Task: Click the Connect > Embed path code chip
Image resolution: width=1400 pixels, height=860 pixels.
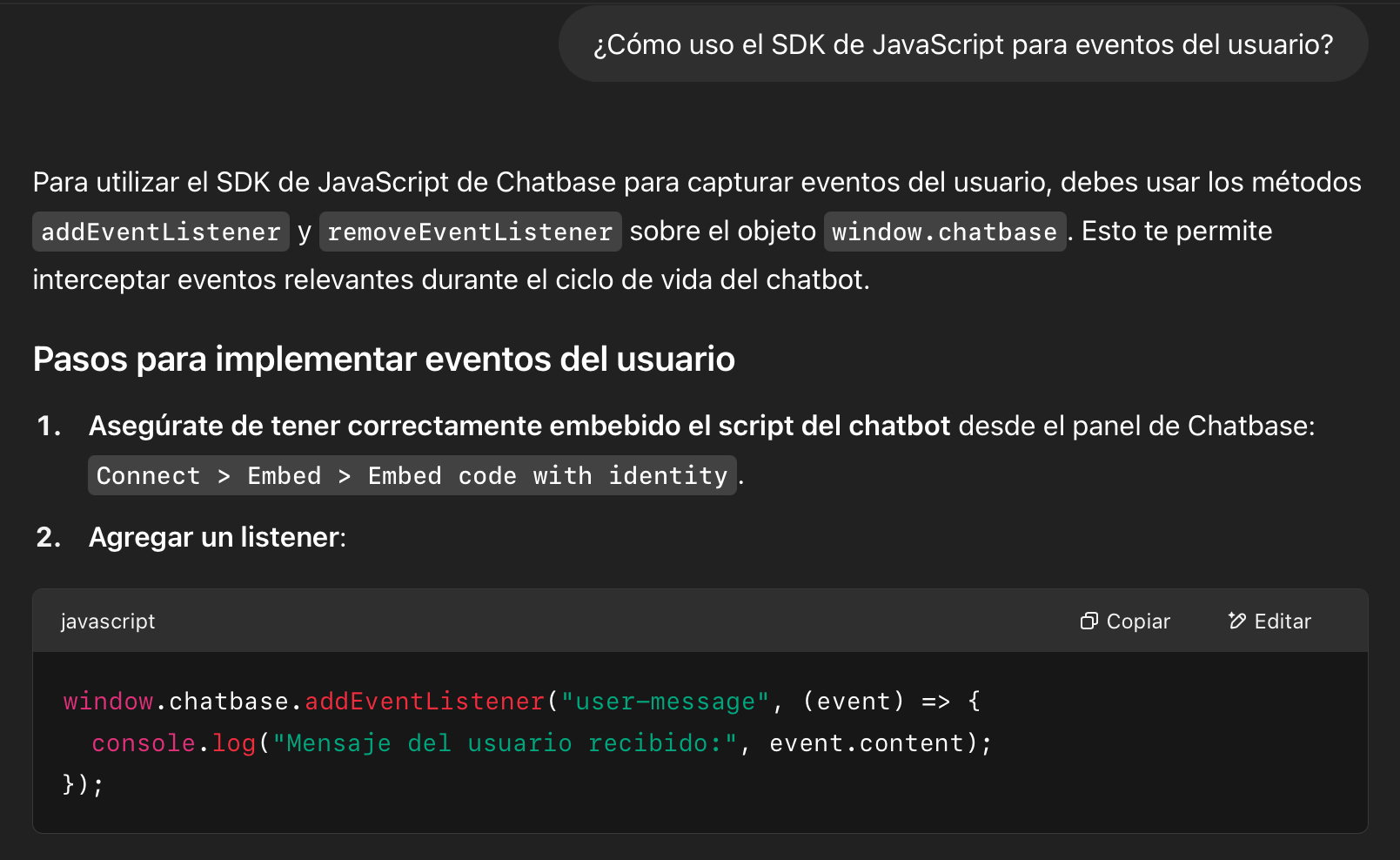Action: [411, 475]
